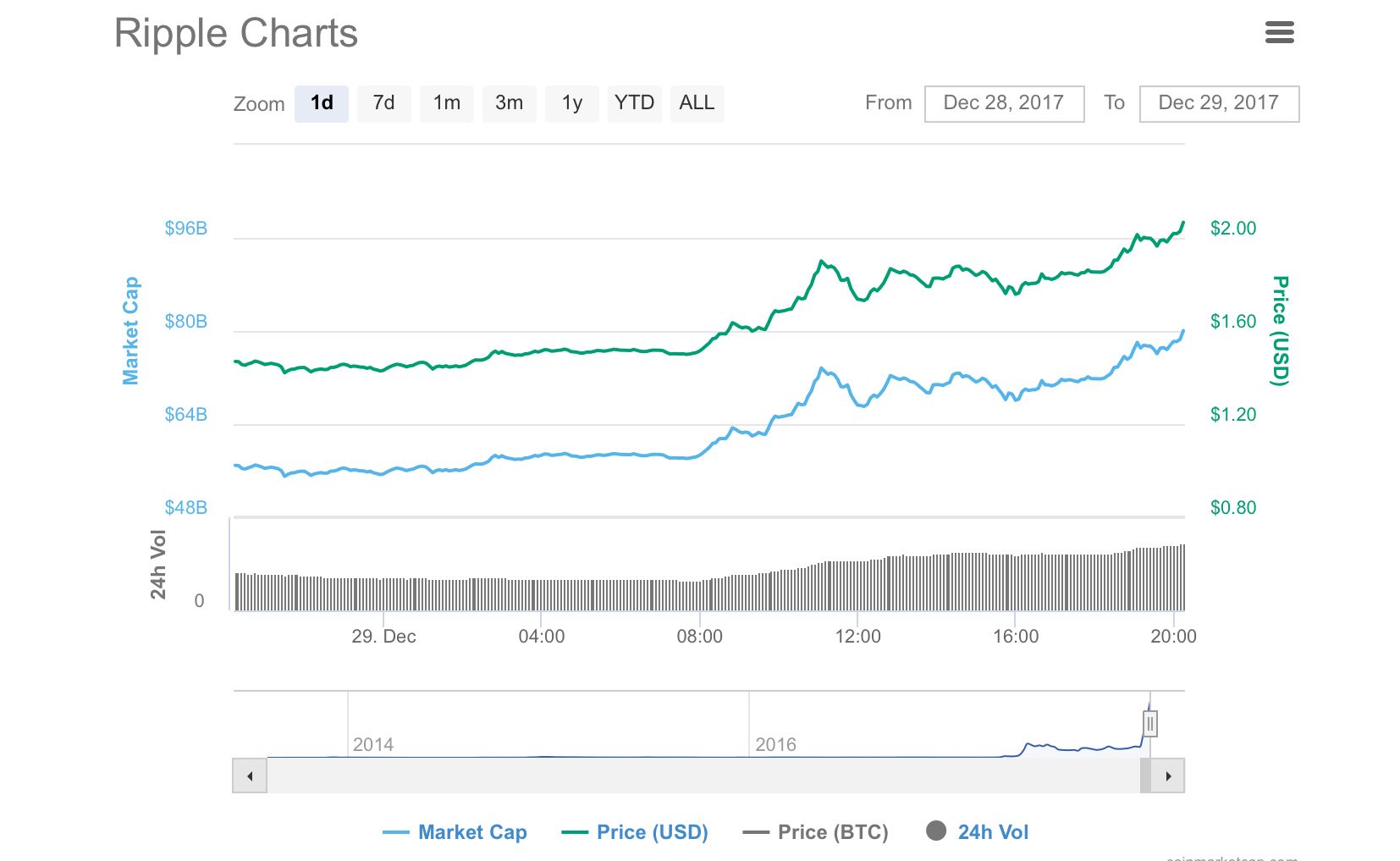Click the $48B market cap axis label

click(186, 507)
